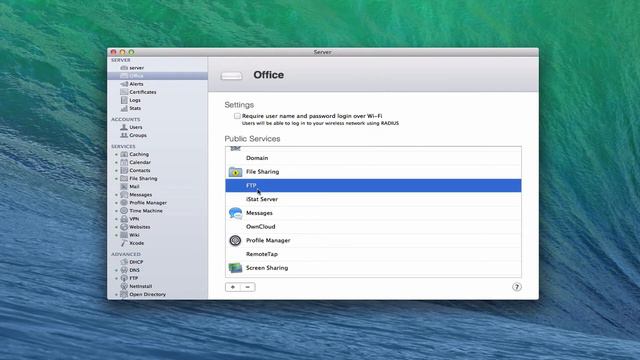Select Websites service icon
This screenshot has height=360, width=640.
(x=124, y=227)
